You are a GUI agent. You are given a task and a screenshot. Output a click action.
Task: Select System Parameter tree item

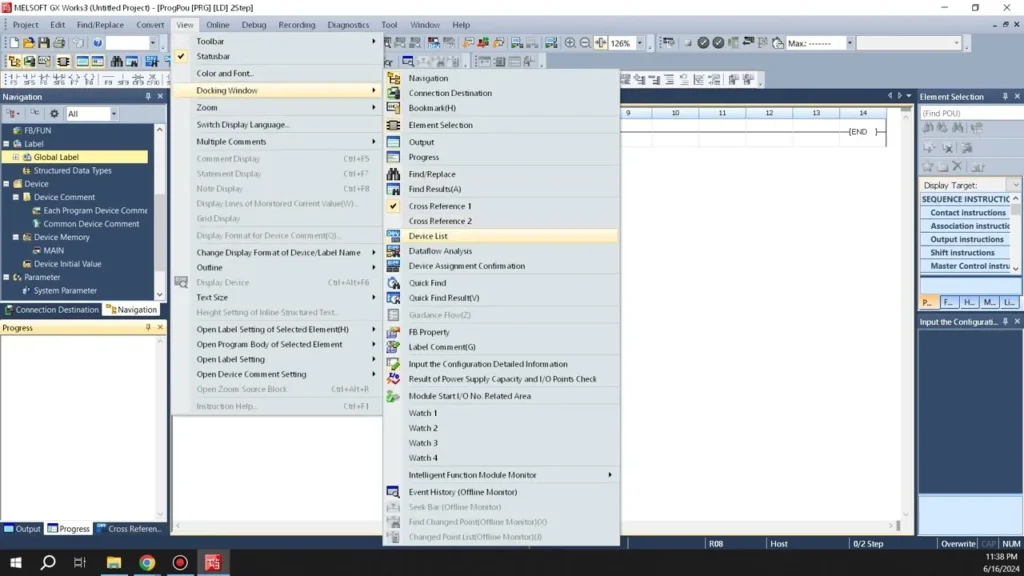65,291
